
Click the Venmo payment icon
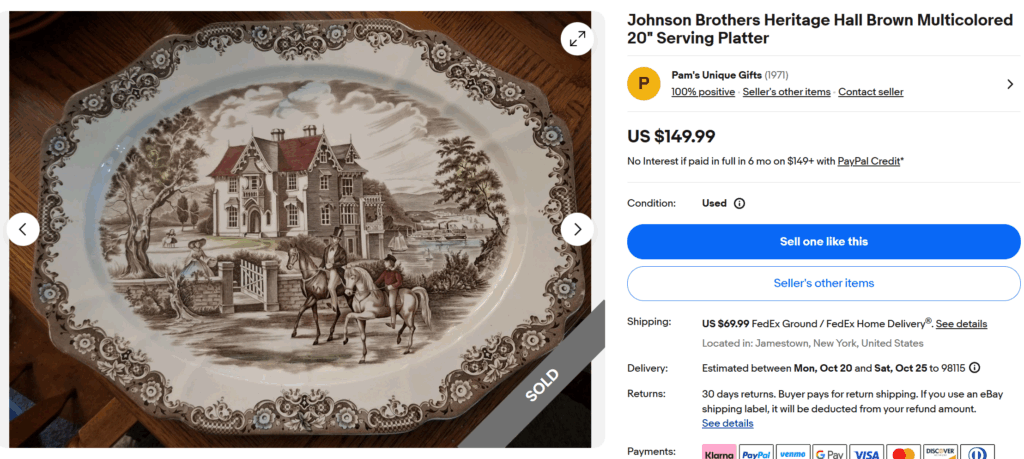coord(793,454)
